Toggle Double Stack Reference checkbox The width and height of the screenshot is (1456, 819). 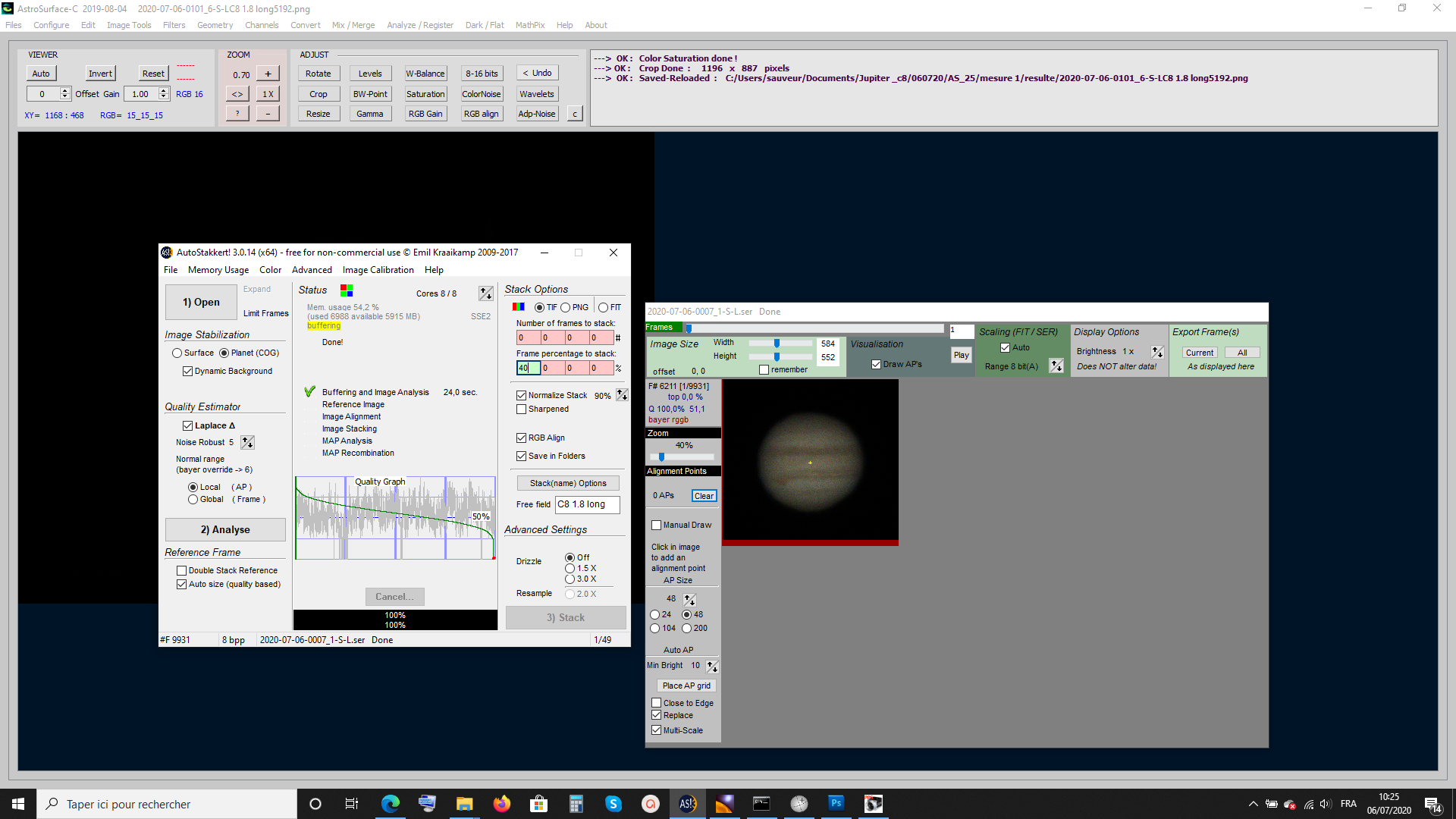click(x=182, y=571)
